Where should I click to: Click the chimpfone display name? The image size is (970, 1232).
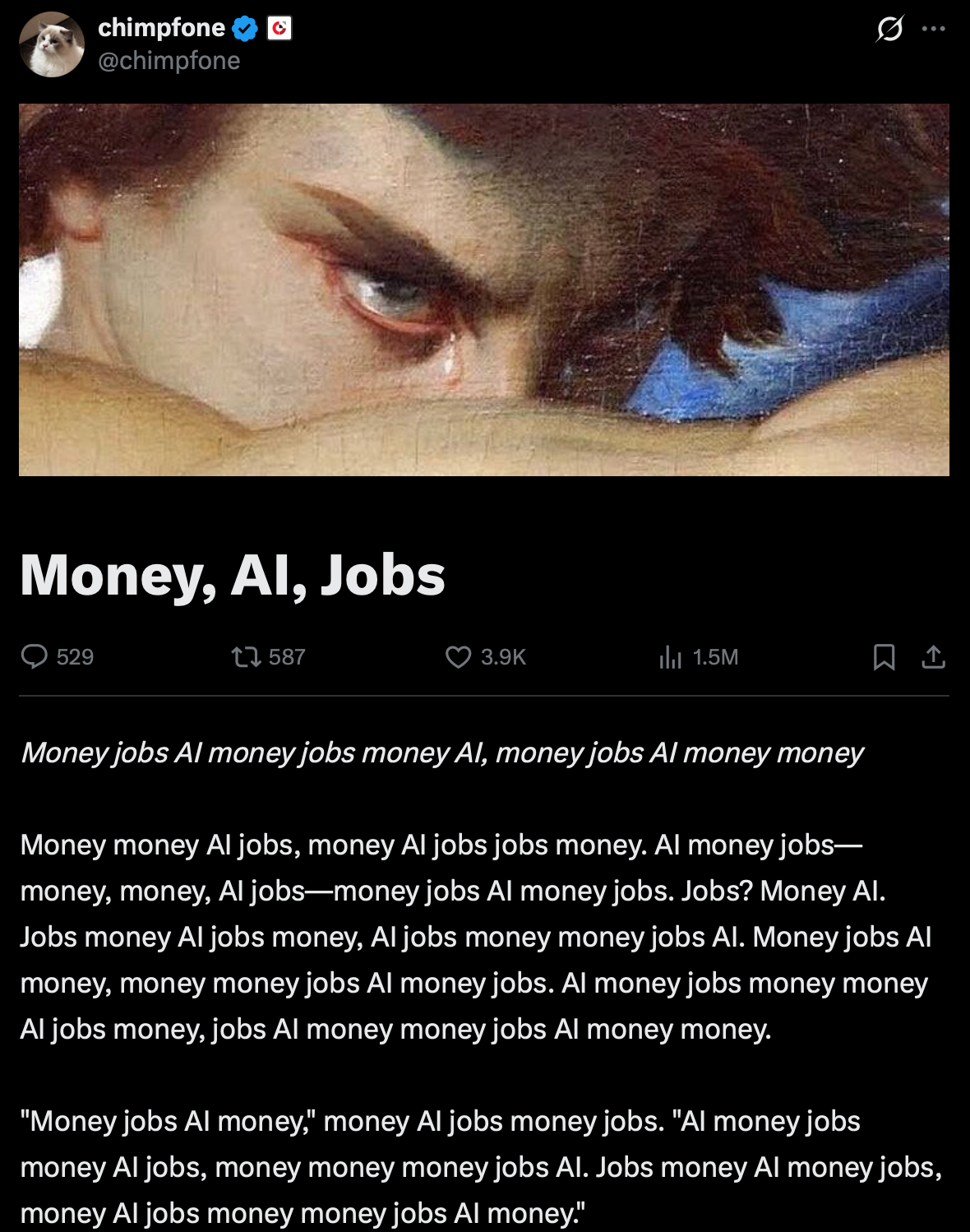(161, 28)
